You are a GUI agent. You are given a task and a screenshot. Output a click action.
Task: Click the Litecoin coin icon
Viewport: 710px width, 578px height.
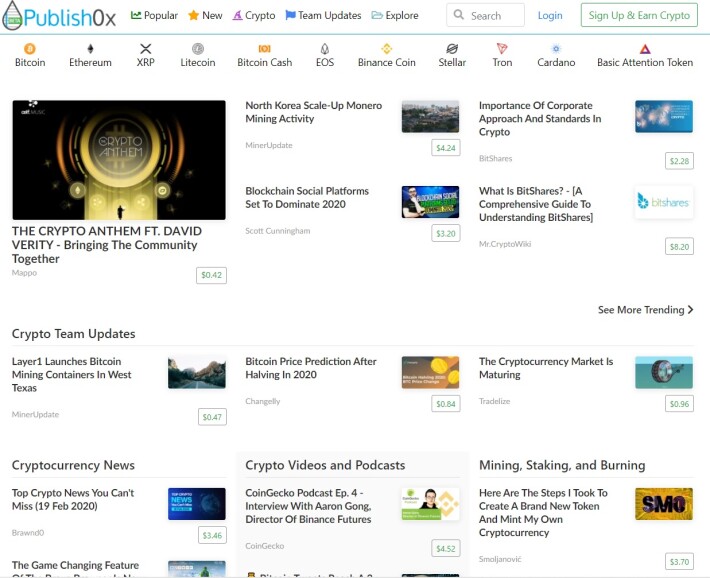(198, 48)
